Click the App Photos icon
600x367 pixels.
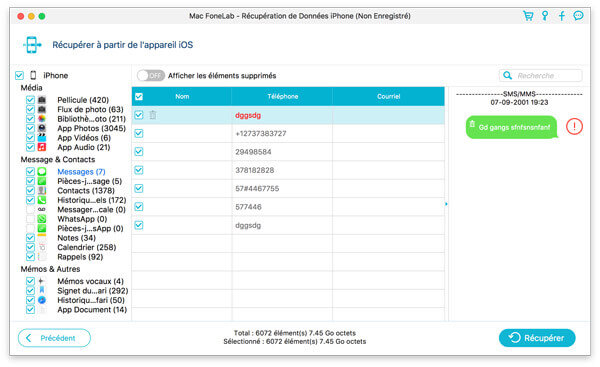point(42,128)
